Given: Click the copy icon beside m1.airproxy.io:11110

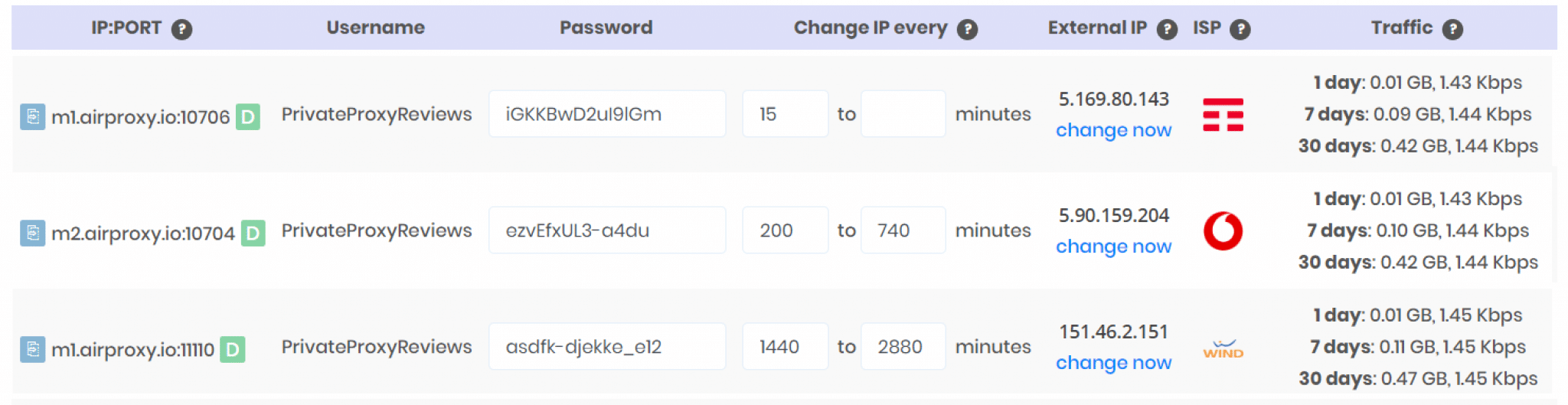Looking at the screenshot, I should pos(32,349).
